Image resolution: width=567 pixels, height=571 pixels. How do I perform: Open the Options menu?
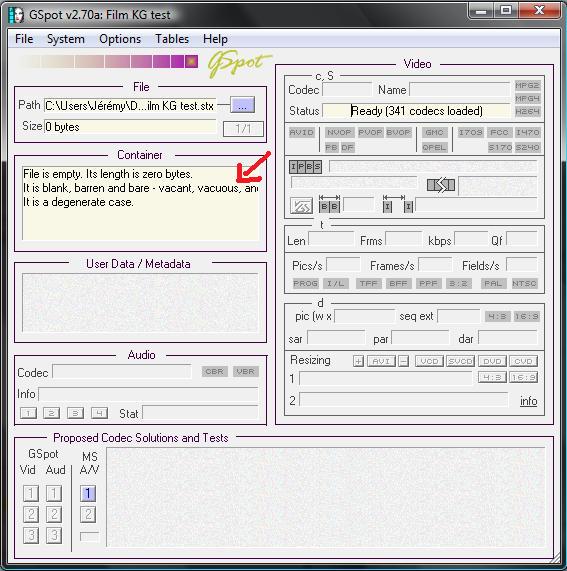coord(120,39)
